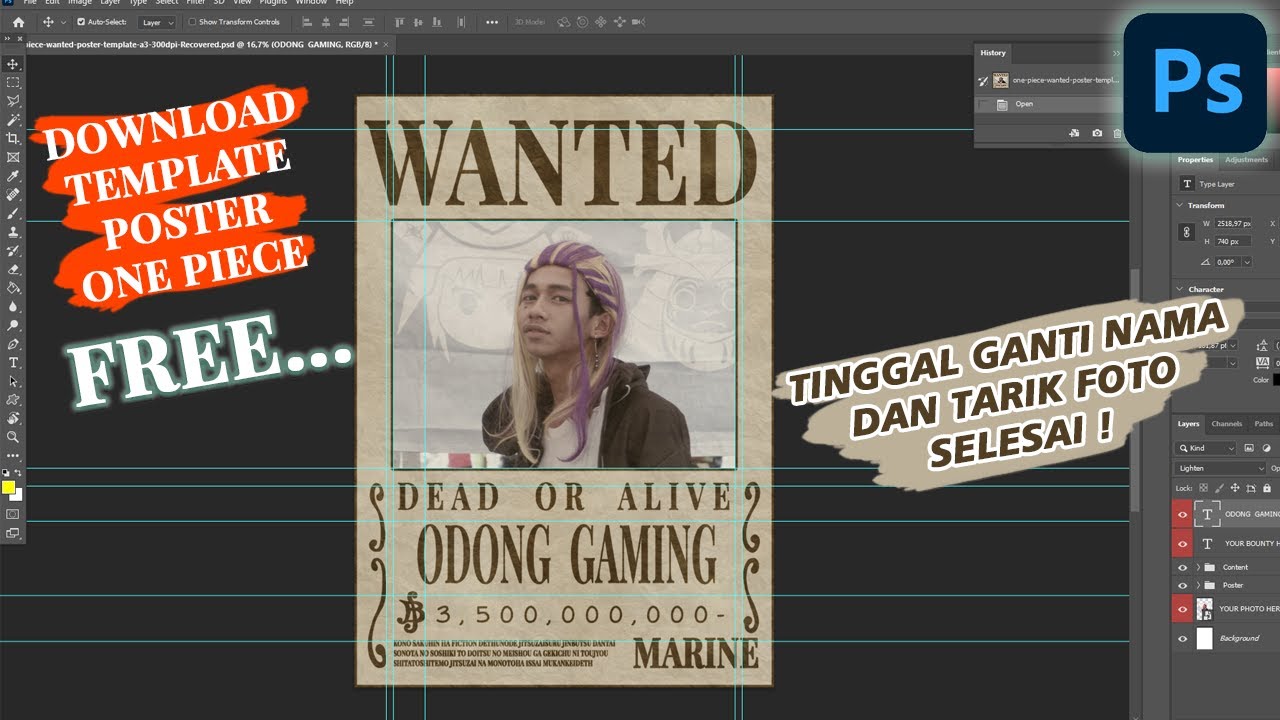1280x720 pixels.
Task: Open the Auto-Select Layer dropdown
Action: [x=157, y=21]
